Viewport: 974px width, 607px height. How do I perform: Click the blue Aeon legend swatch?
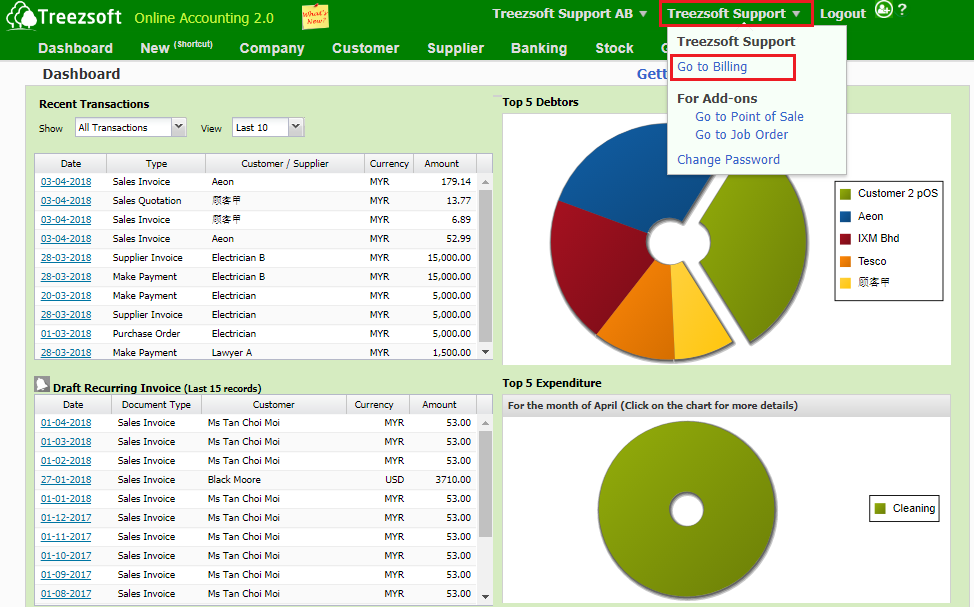(x=845, y=217)
